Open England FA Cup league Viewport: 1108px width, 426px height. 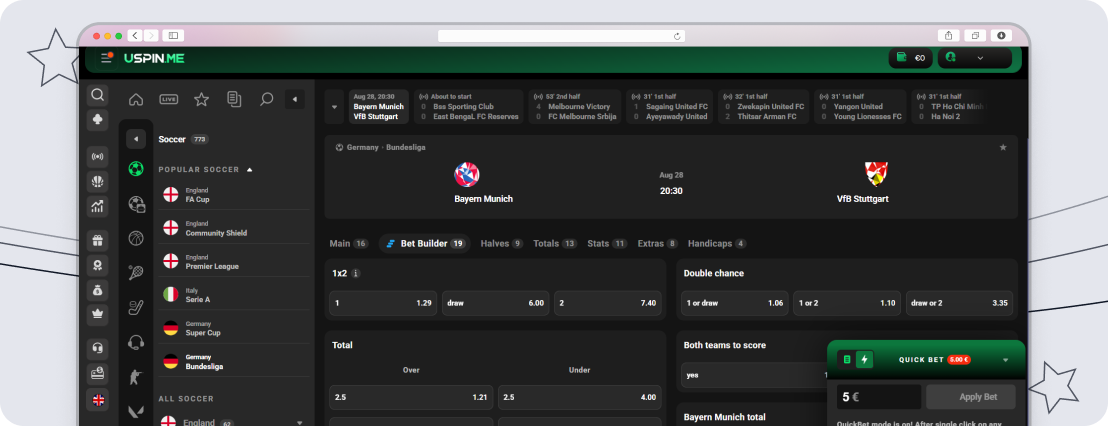(234, 195)
